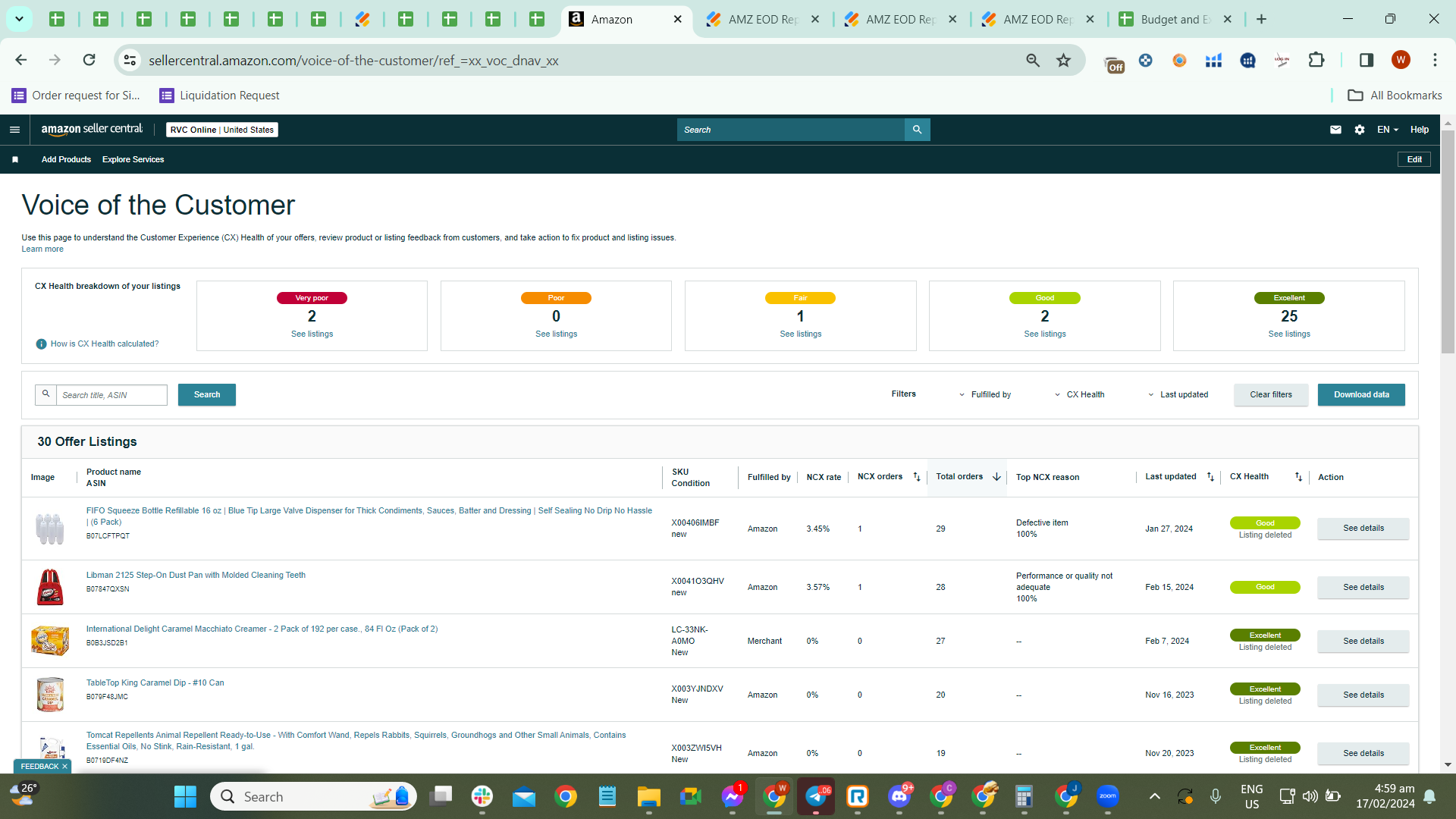Toggle the Chrome side panel icon

click(x=1366, y=60)
